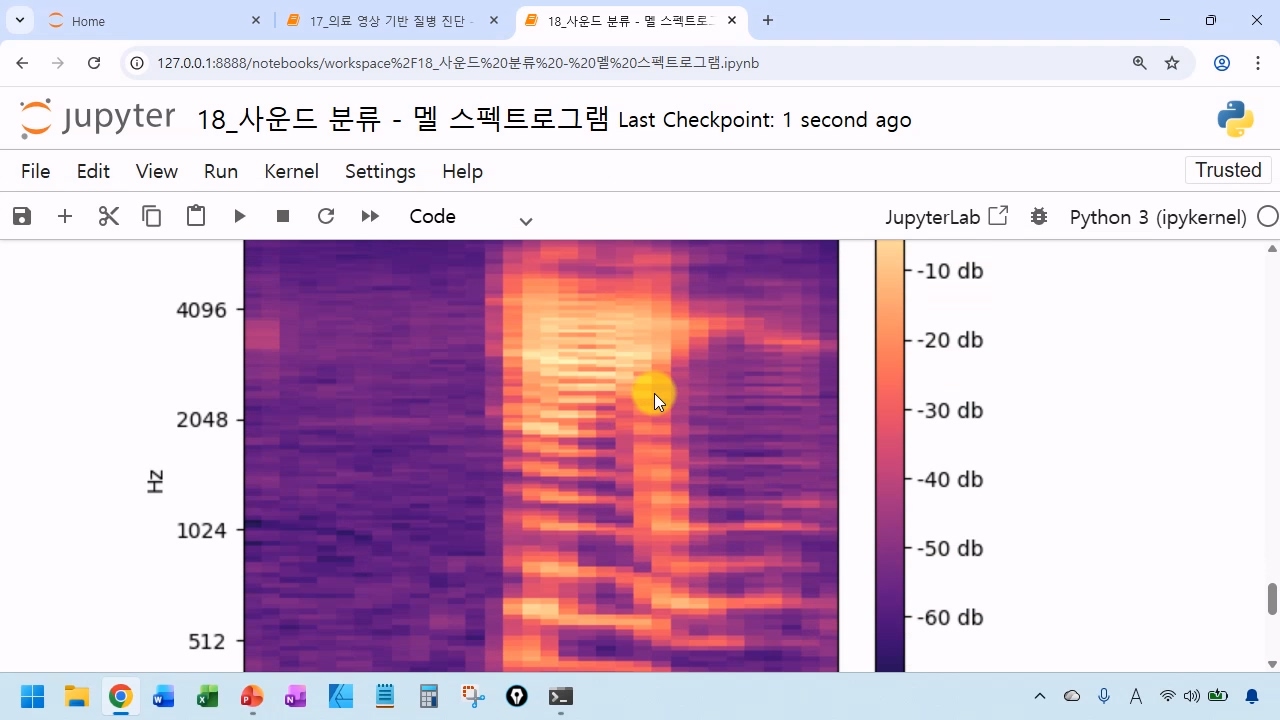Screen dimensions: 1280x720
Task: Open the View menu
Action: (x=157, y=171)
